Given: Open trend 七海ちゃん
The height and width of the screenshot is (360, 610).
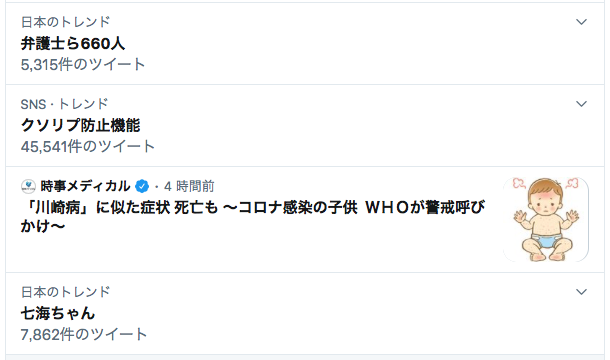Looking at the screenshot, I should click(x=58, y=313).
